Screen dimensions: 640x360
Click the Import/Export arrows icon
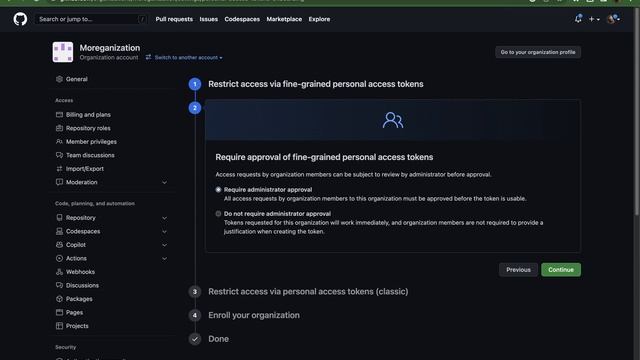59,169
